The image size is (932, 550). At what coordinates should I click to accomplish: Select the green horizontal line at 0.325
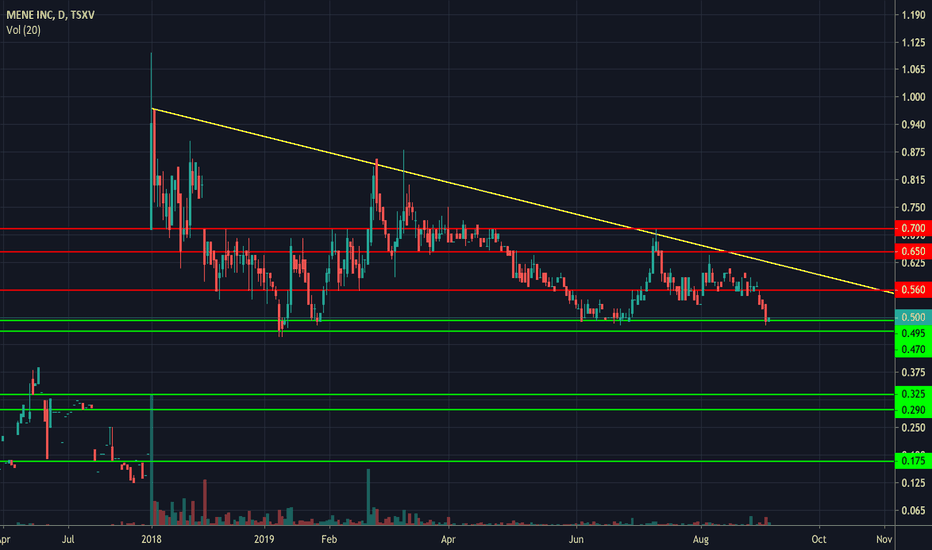[447, 395]
